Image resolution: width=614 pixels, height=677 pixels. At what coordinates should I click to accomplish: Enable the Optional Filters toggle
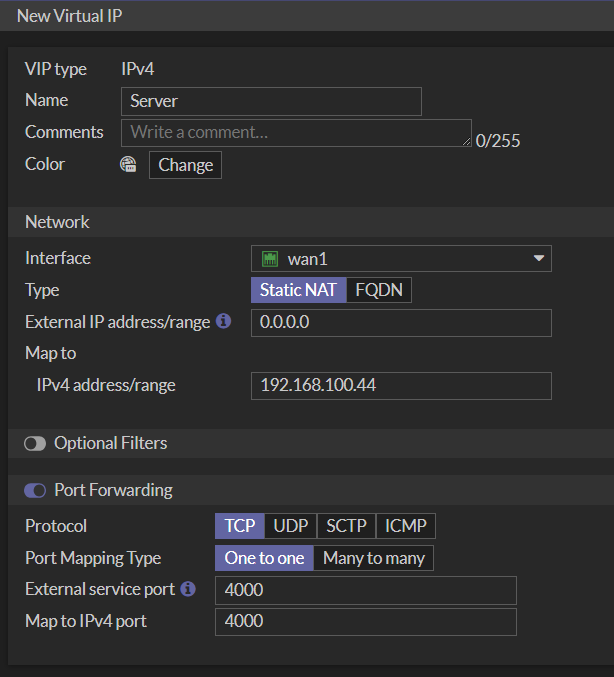pyautogui.click(x=35, y=443)
